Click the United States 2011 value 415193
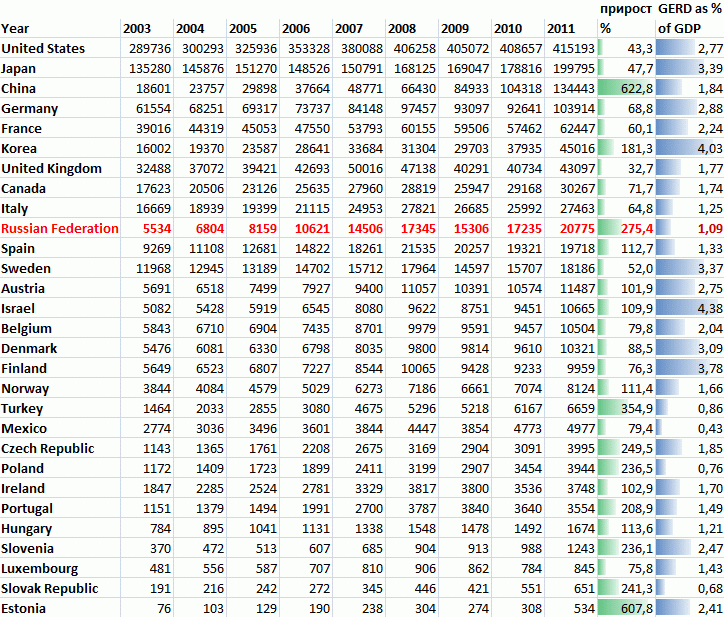This screenshot has height=617, width=724. tap(574, 48)
